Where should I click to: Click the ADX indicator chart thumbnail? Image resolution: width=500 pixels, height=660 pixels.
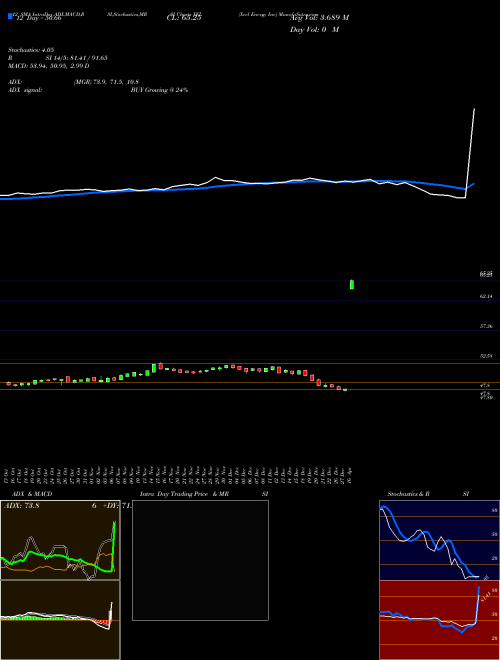60,540
